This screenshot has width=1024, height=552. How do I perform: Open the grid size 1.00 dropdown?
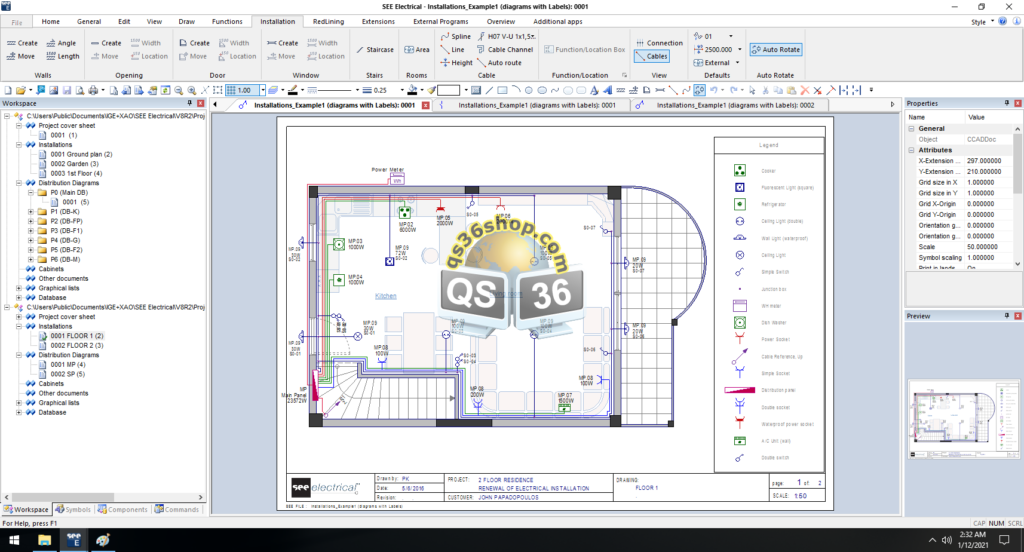pos(263,90)
